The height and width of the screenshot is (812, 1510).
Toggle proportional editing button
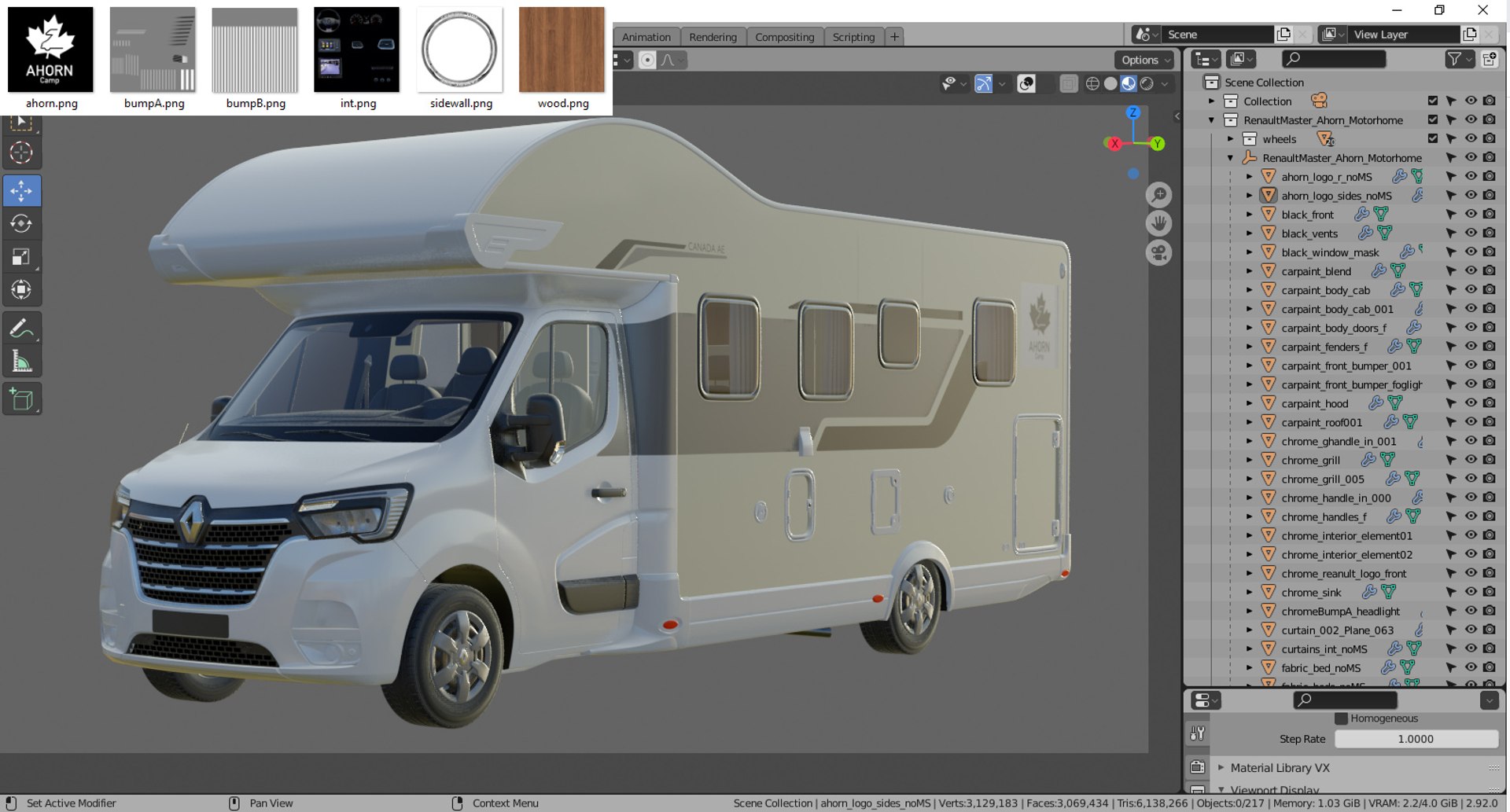(647, 60)
